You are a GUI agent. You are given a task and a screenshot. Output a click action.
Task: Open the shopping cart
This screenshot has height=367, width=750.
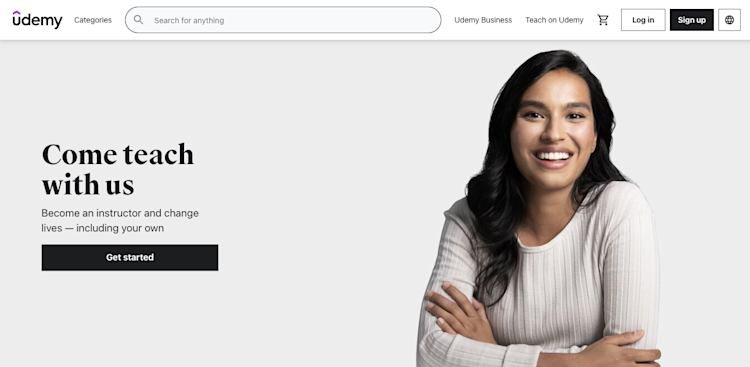[603, 20]
